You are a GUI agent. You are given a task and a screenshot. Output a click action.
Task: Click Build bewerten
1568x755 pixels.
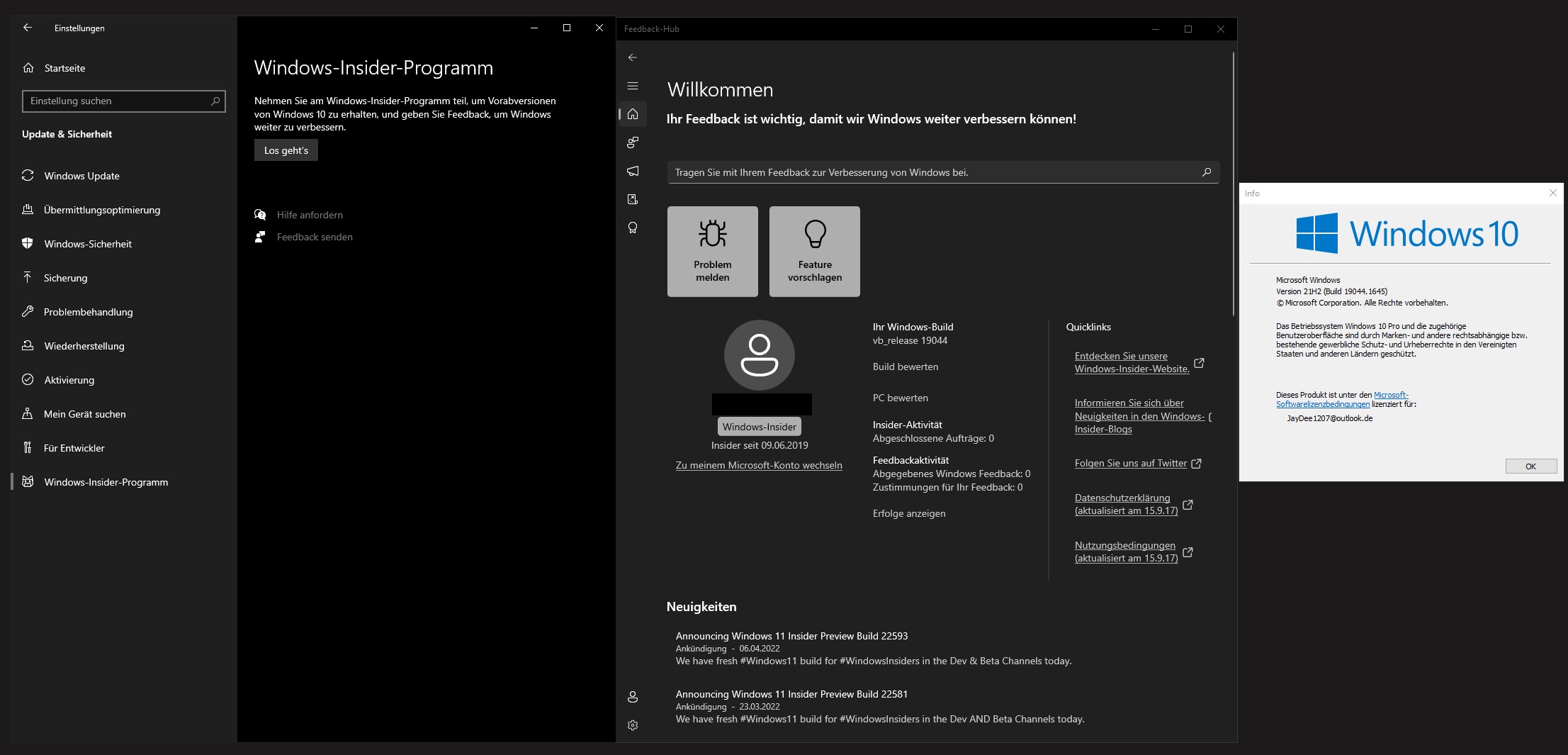pyautogui.click(x=906, y=367)
